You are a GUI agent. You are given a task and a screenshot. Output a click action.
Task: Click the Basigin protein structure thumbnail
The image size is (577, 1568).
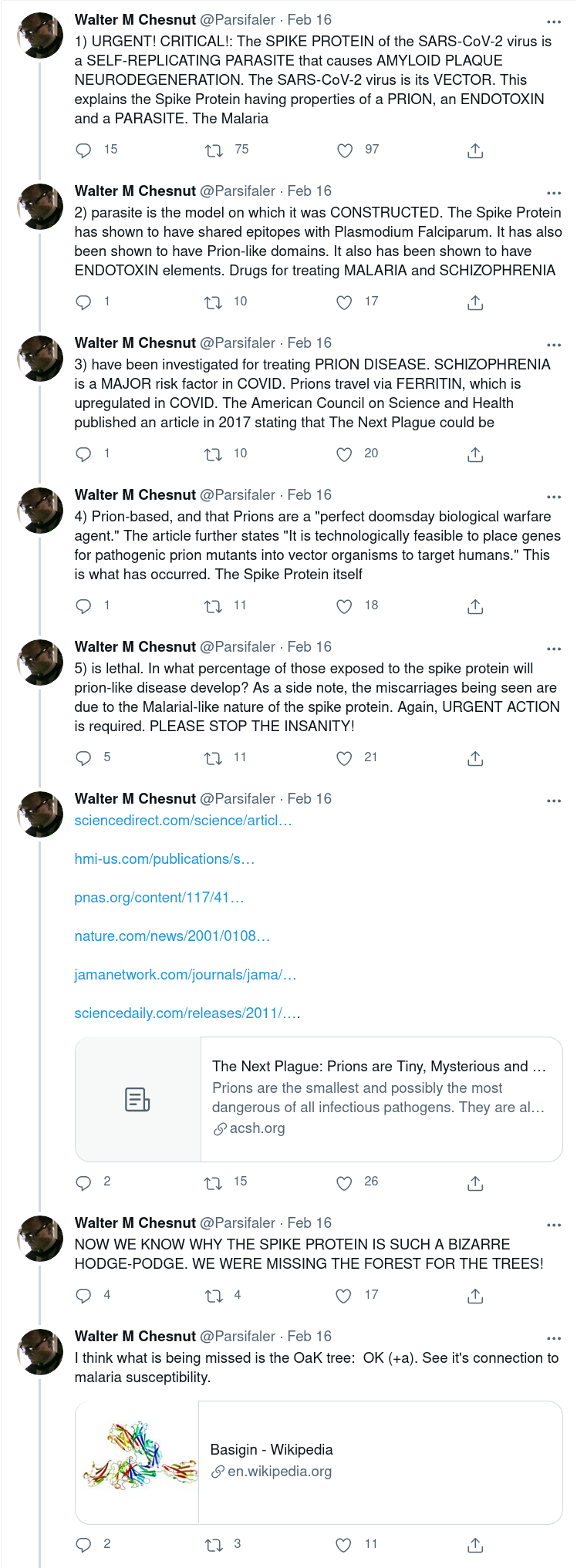coord(137,1462)
